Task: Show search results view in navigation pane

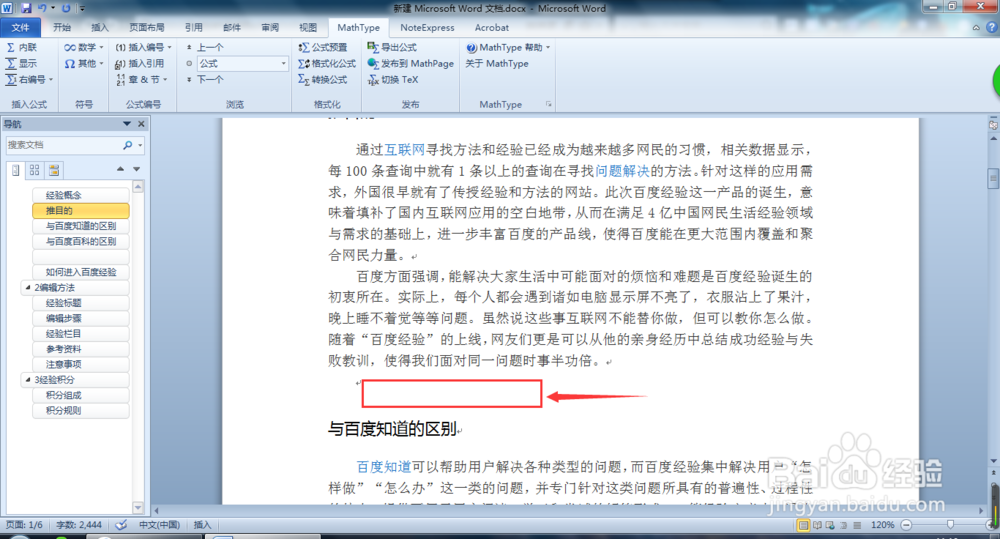Action: click(x=54, y=170)
